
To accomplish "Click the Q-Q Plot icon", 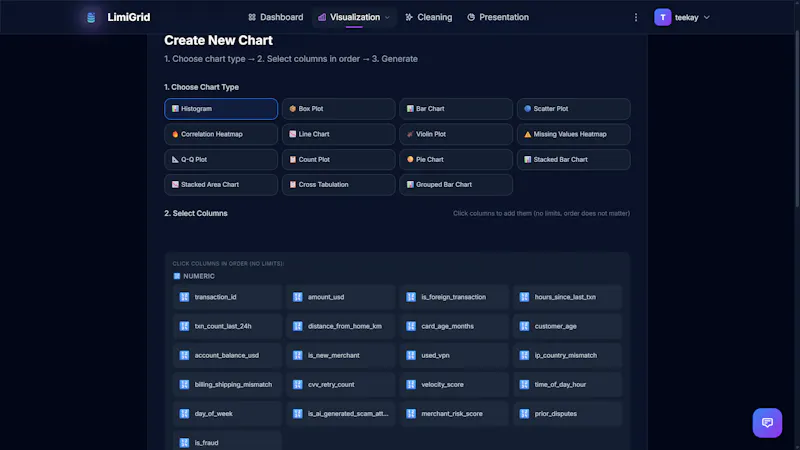I will (x=175, y=160).
